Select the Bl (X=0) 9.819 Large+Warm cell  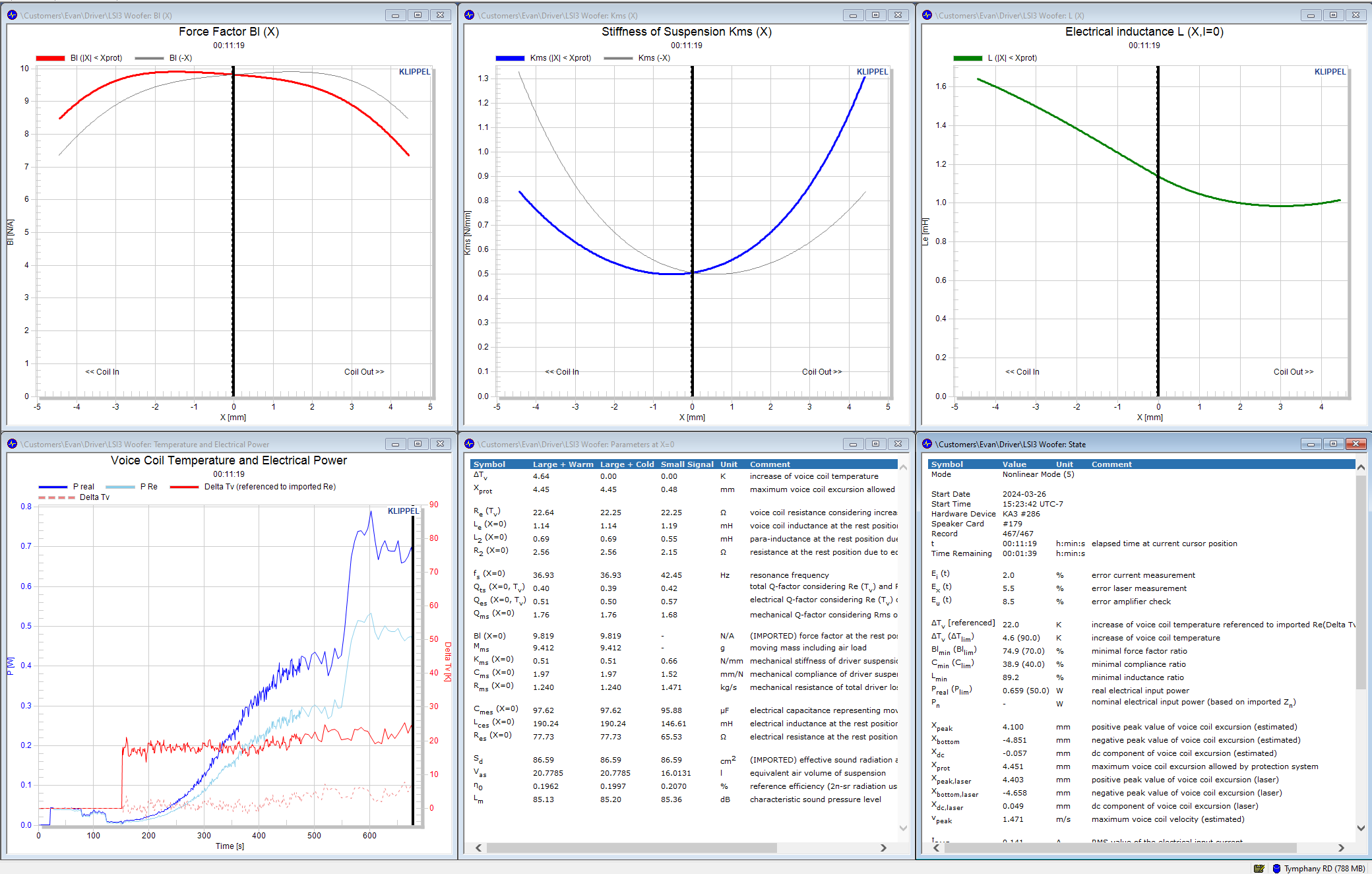pyautogui.click(x=543, y=636)
